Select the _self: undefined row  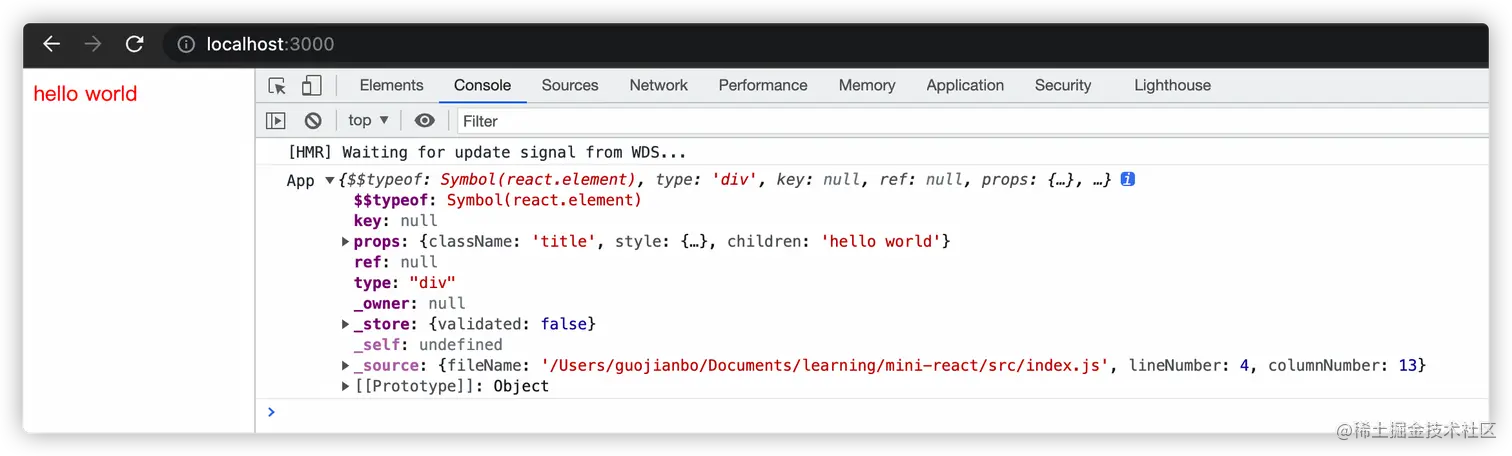point(428,344)
